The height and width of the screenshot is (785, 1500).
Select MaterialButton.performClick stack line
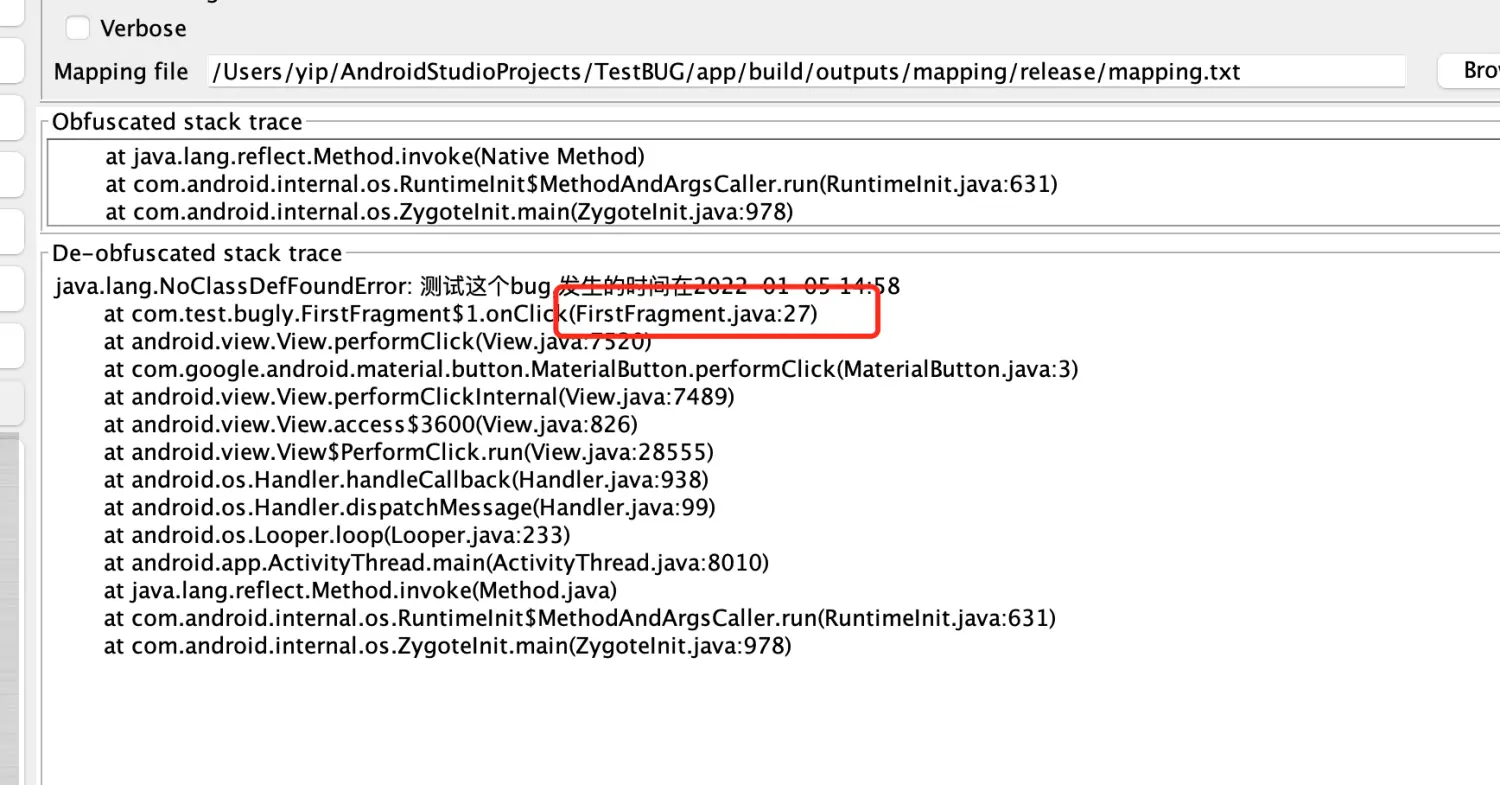coord(591,369)
